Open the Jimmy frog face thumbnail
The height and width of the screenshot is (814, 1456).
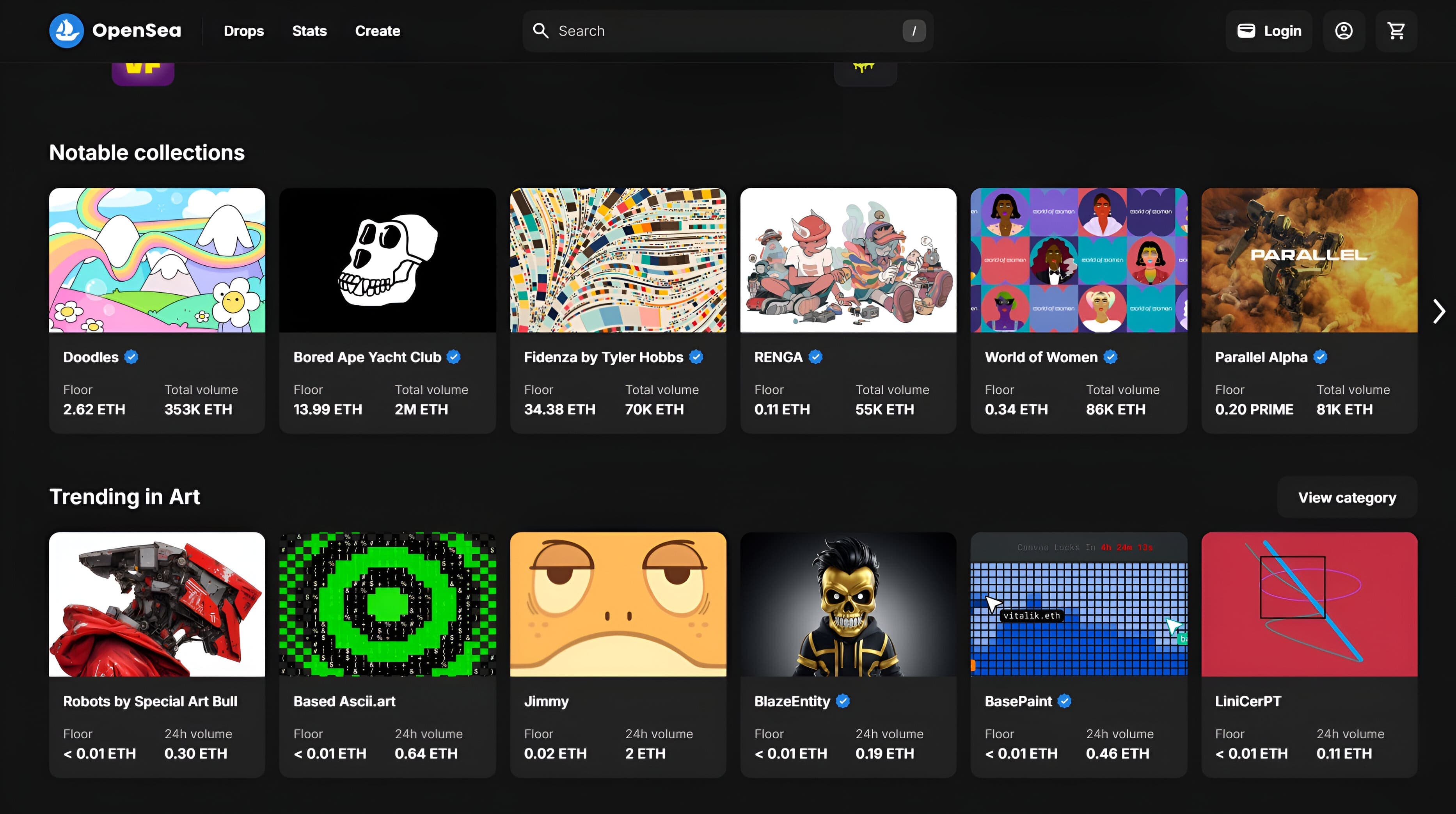tap(618, 604)
